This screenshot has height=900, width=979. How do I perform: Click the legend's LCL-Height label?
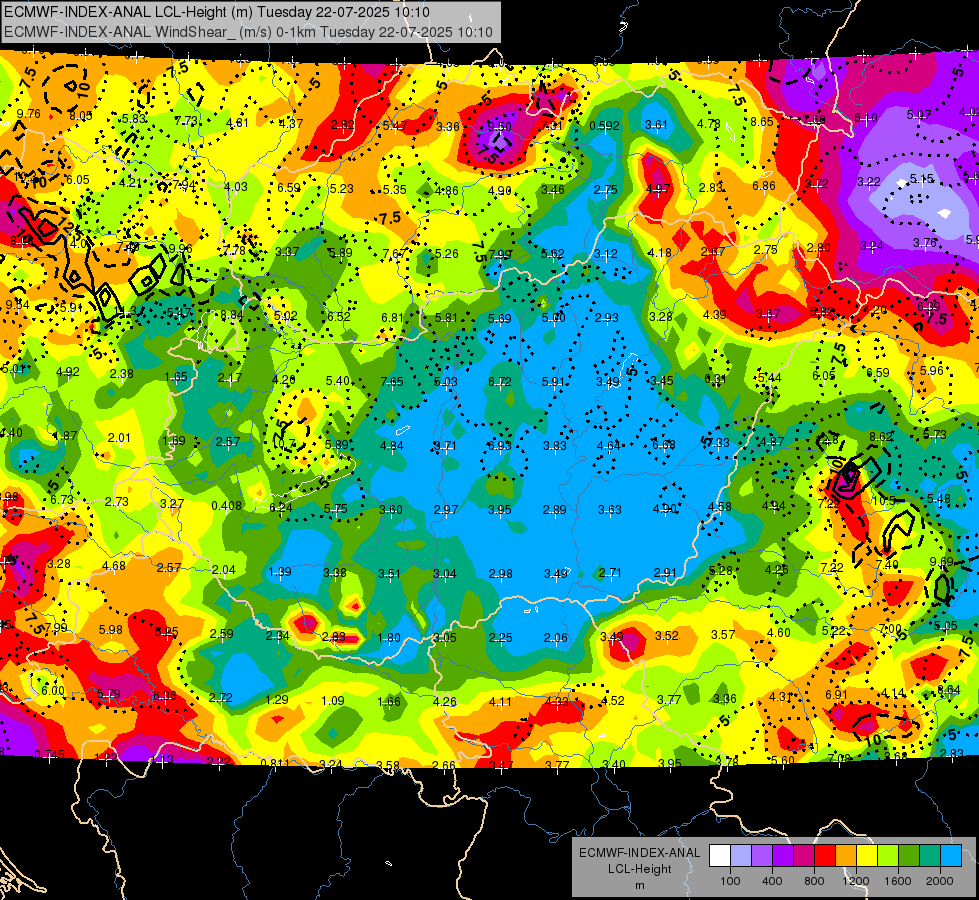[639, 869]
